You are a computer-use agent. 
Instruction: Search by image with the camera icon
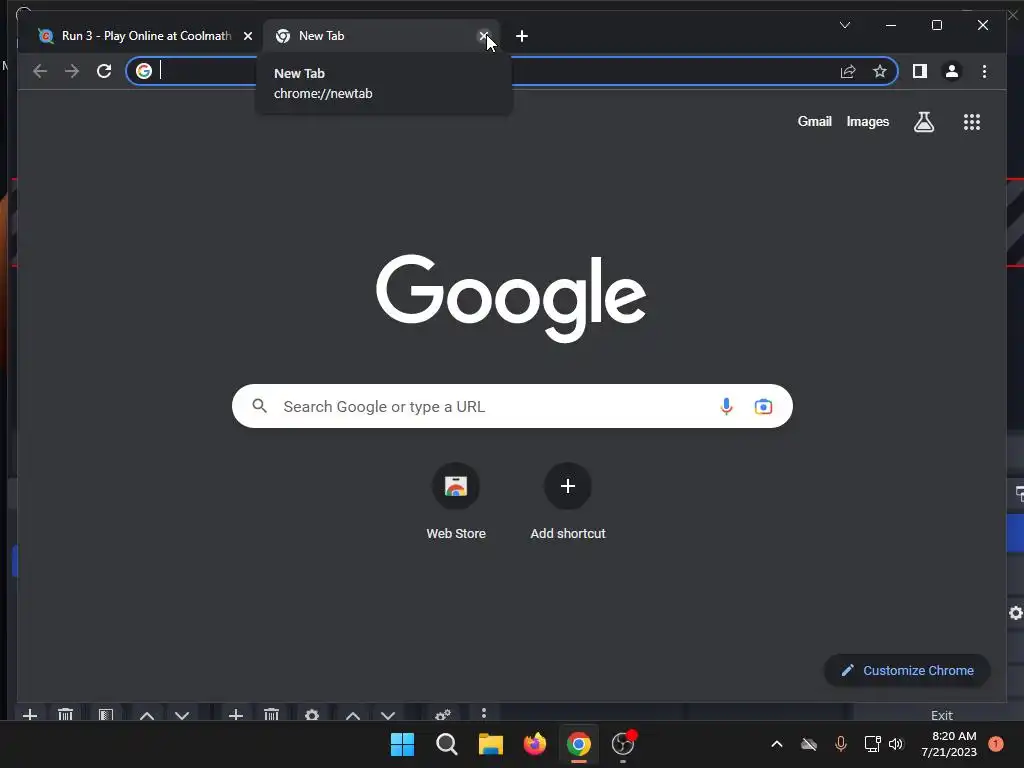(x=763, y=406)
